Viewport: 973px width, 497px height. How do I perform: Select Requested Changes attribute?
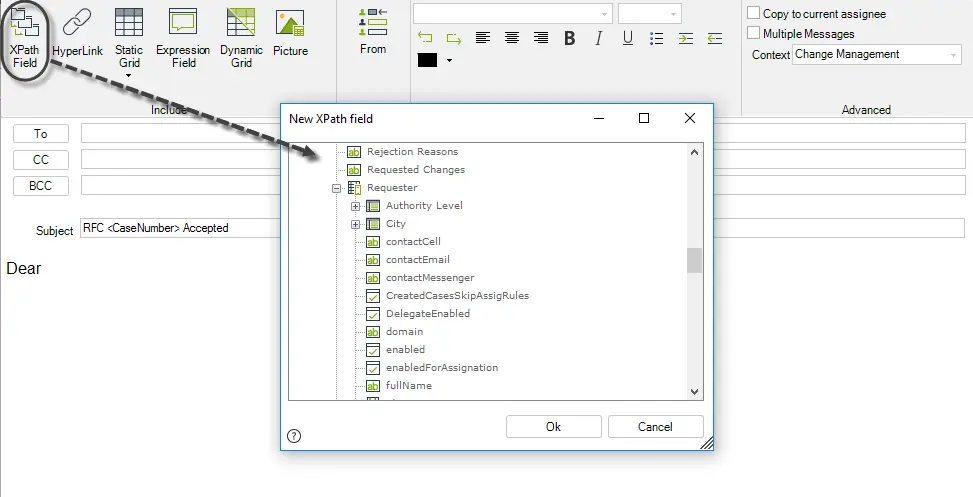click(416, 169)
